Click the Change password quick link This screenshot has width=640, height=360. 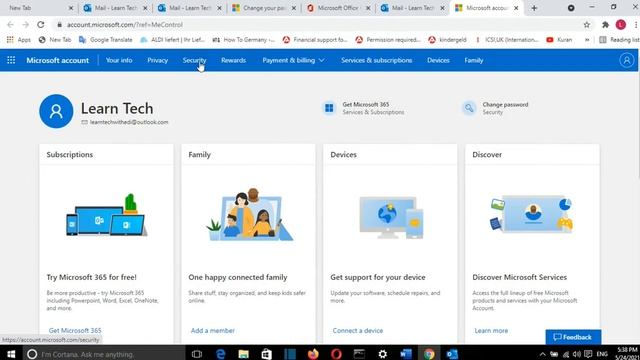505,104
